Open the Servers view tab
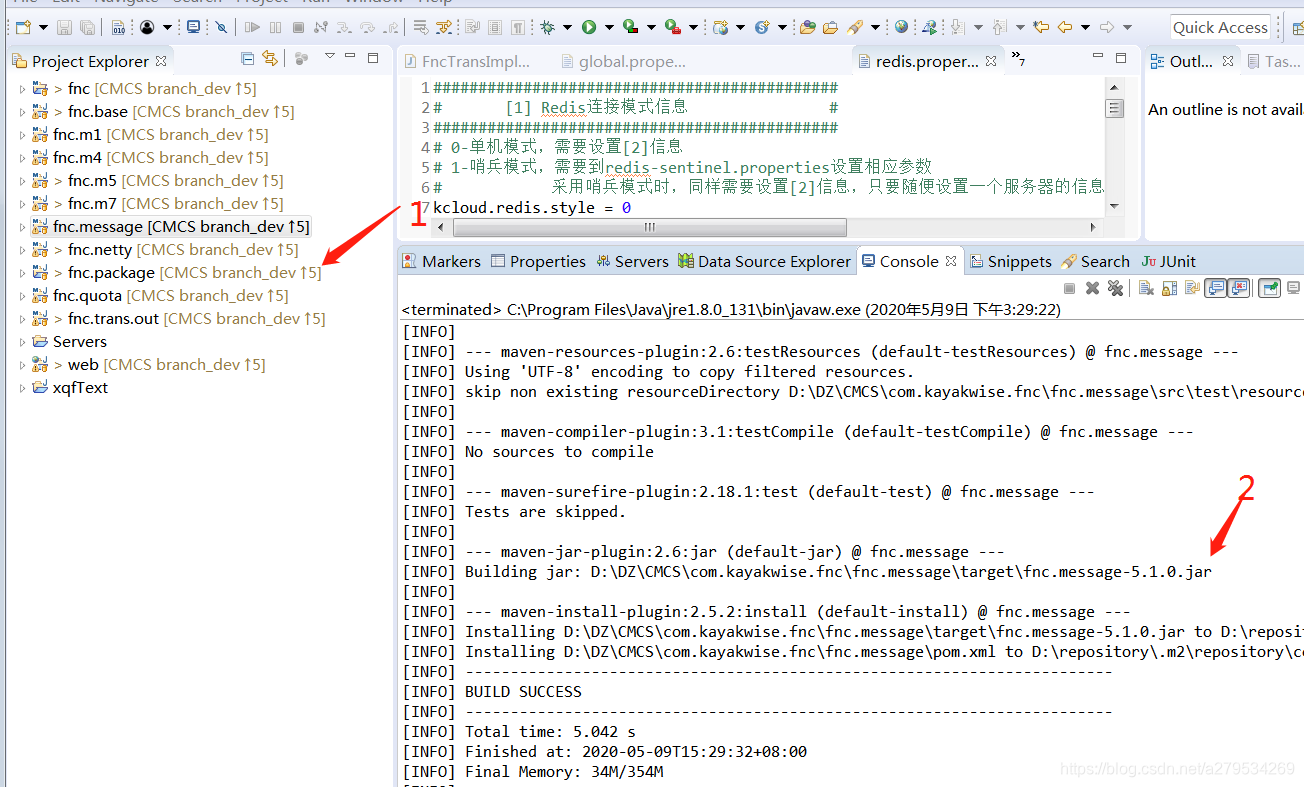 [x=632, y=261]
